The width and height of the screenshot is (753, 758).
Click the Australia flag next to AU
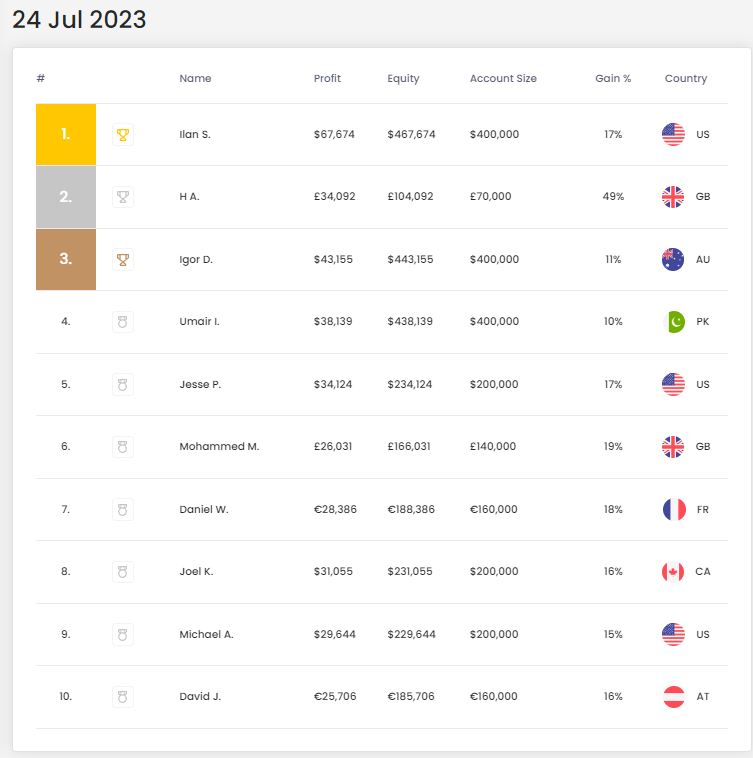pos(673,259)
